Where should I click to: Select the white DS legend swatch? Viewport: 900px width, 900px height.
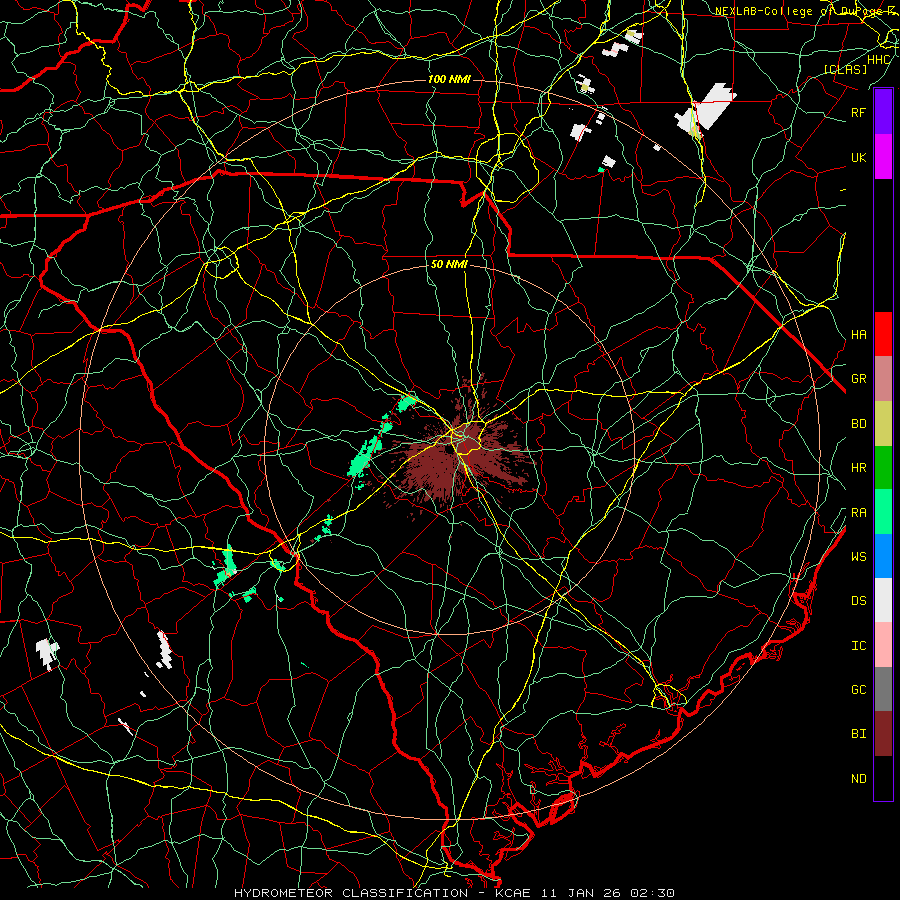point(883,600)
